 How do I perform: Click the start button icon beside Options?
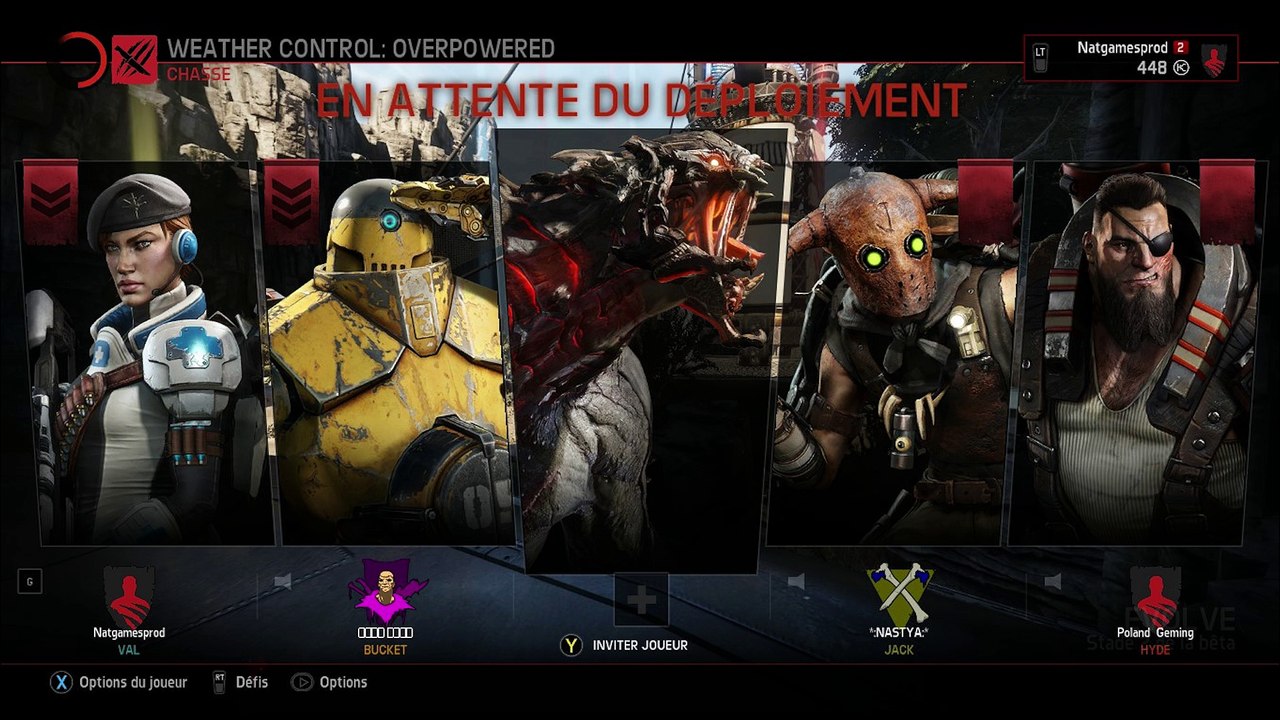click(301, 682)
